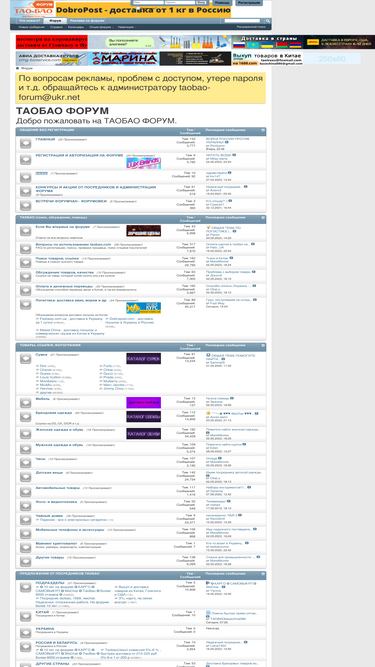This screenshot has height=667, width=375.
Task: Click the search magnifier icon in navbar
Action: [x=267, y=20]
